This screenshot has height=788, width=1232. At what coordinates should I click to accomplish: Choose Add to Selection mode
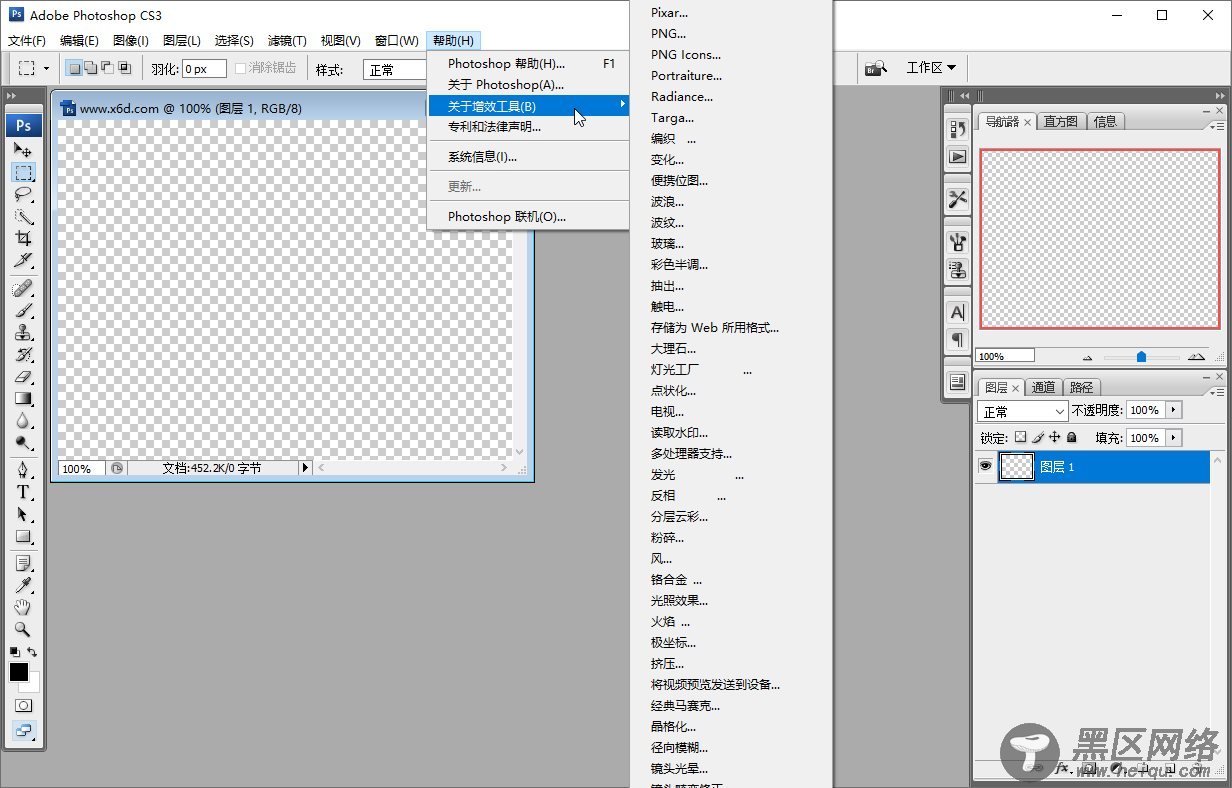pyautogui.click(x=91, y=69)
